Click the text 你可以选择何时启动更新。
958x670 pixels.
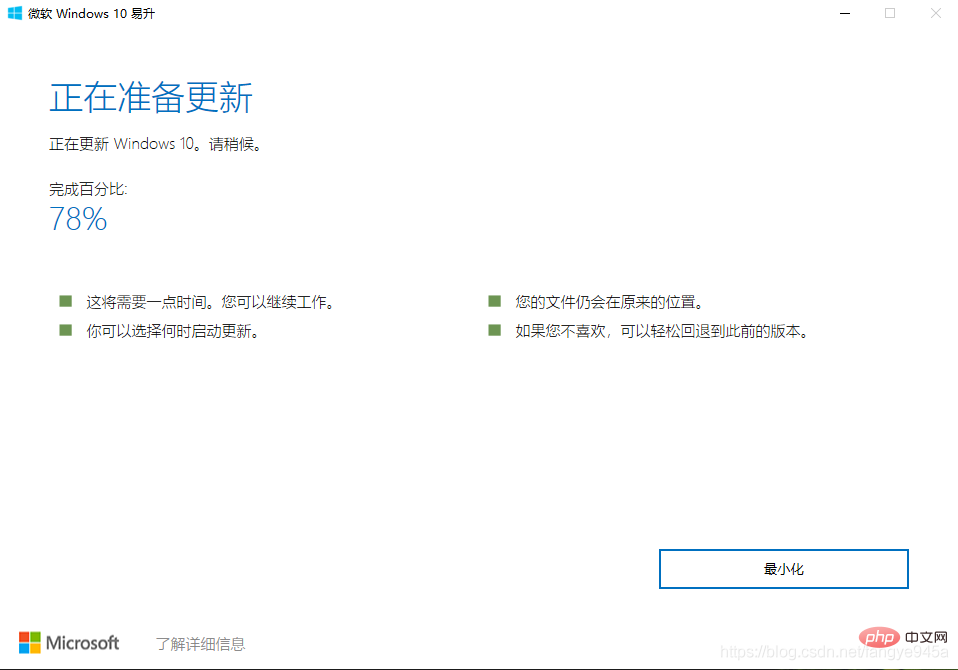tap(173, 331)
